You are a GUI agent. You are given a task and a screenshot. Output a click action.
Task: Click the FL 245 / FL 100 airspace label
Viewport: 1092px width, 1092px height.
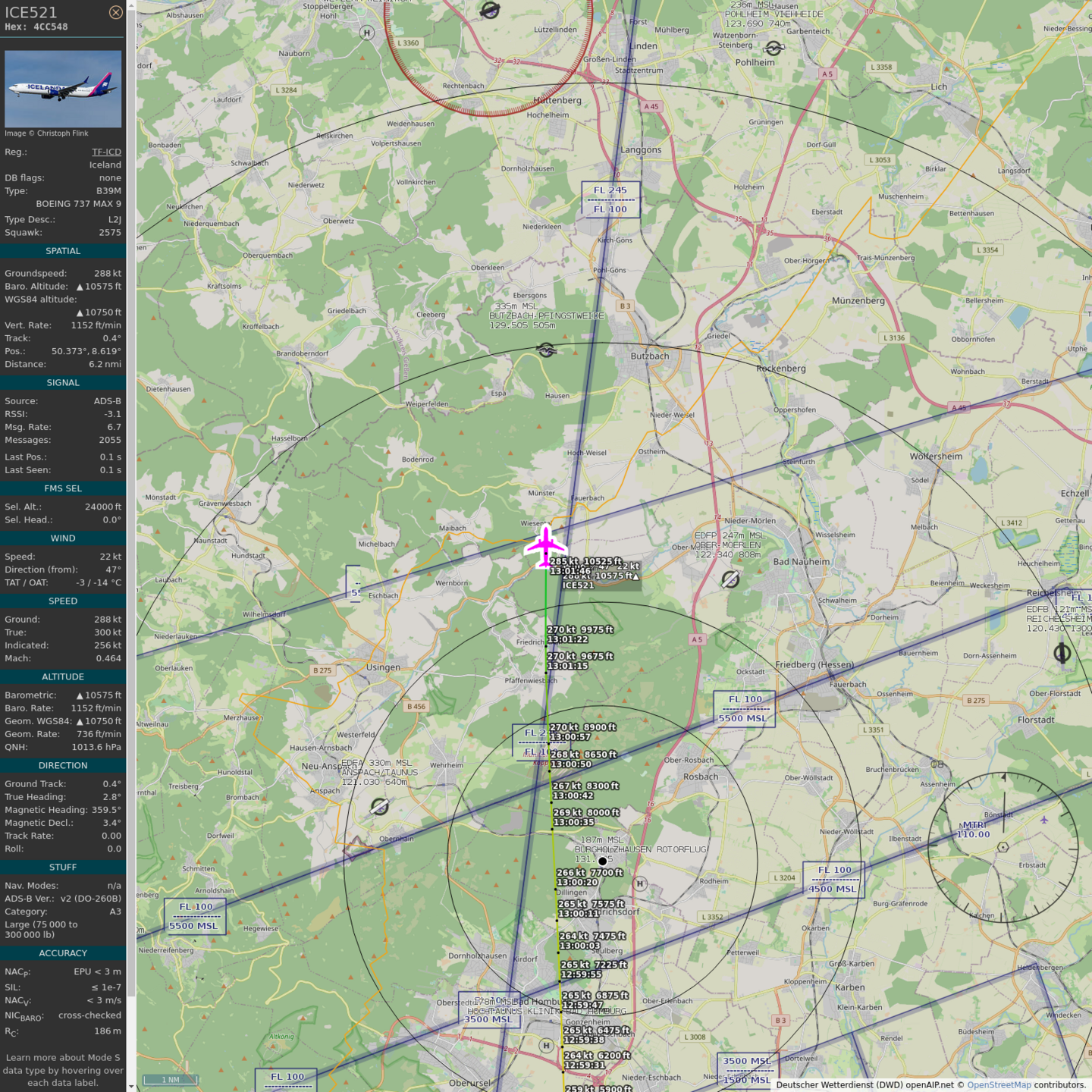click(610, 199)
